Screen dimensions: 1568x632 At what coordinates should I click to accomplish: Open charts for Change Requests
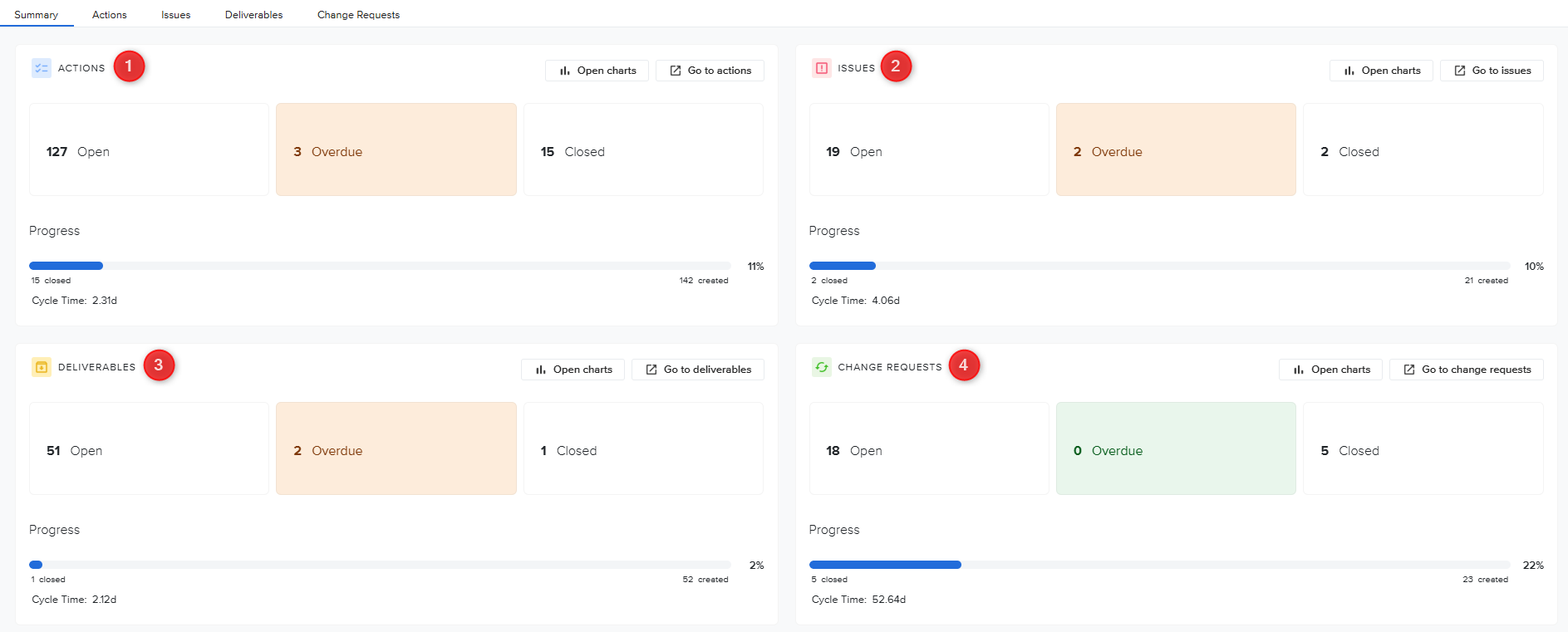tap(1330, 370)
